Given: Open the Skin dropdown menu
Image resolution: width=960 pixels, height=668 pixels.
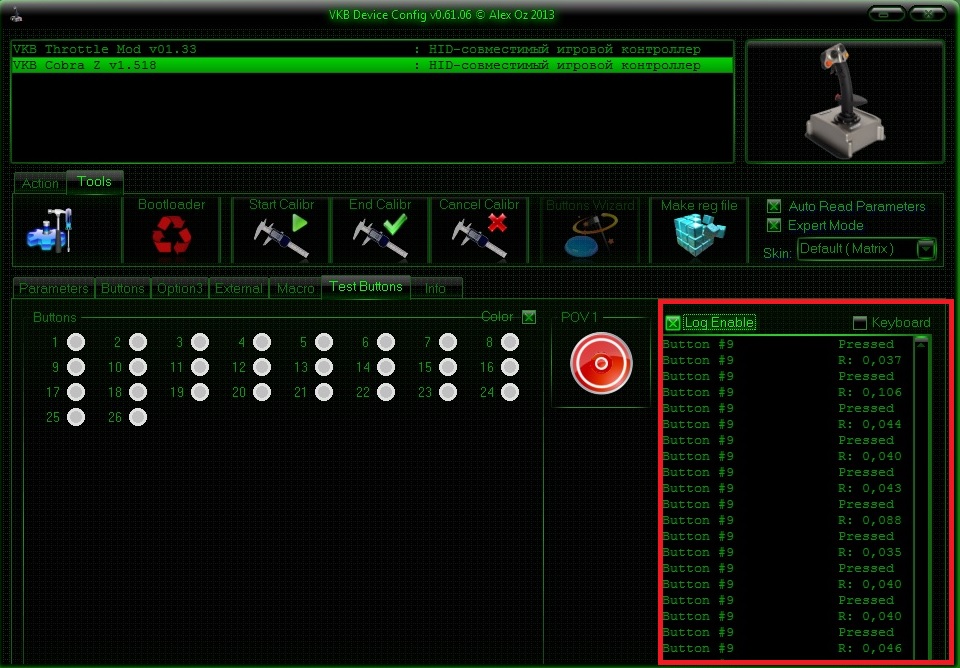Looking at the screenshot, I should tap(926, 249).
